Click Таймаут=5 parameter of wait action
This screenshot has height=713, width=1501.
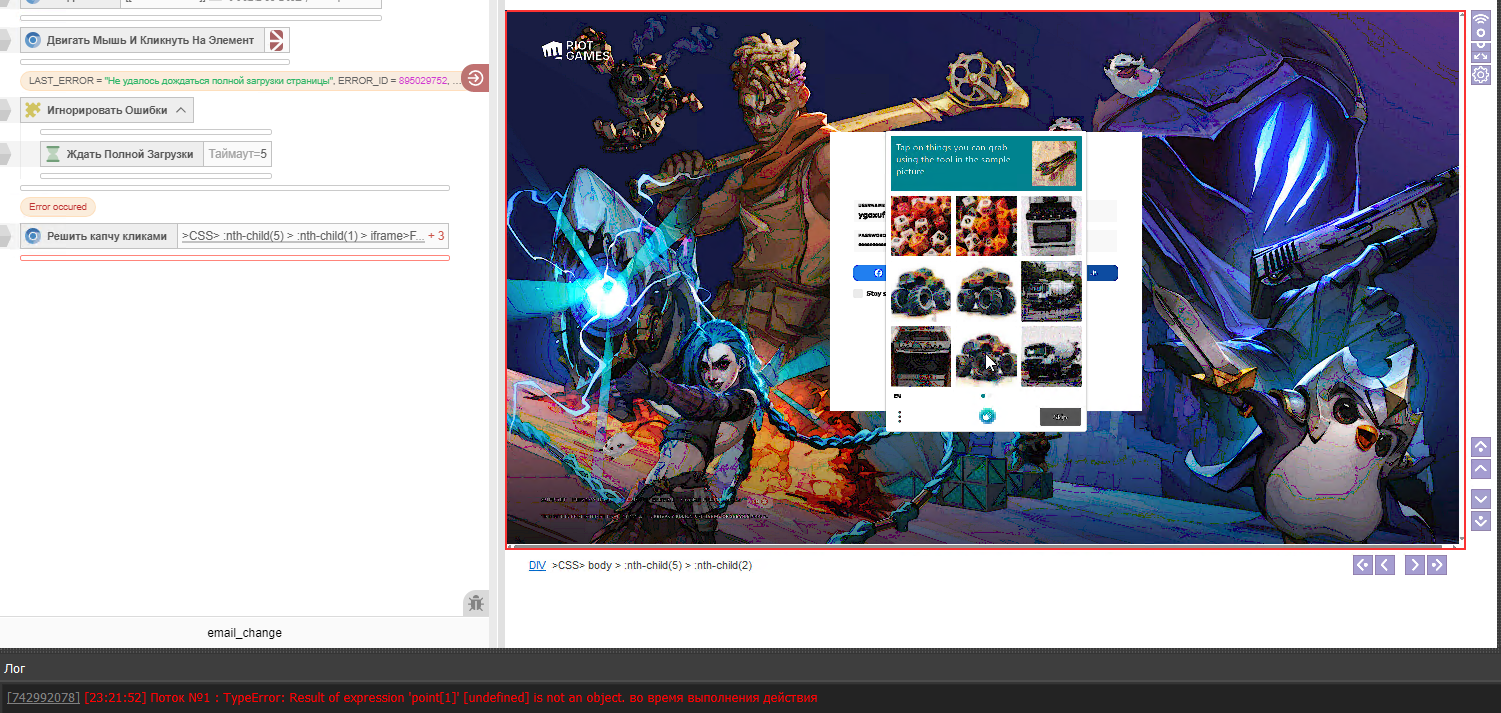click(x=237, y=154)
